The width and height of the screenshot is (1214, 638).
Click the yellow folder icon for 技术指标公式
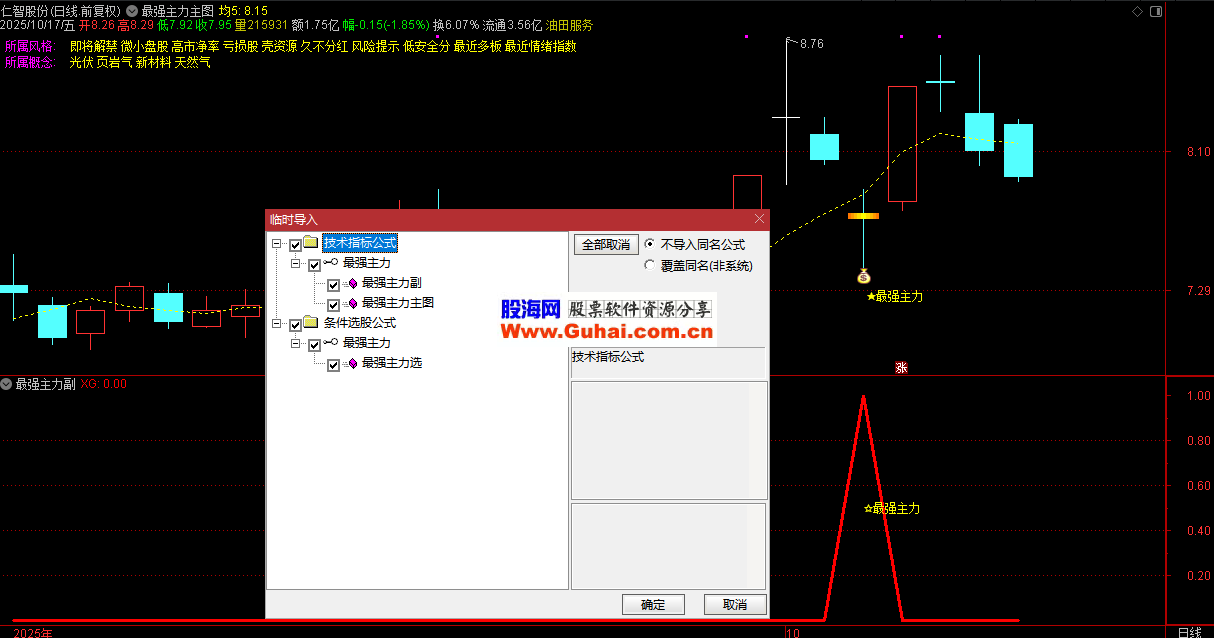coord(311,243)
